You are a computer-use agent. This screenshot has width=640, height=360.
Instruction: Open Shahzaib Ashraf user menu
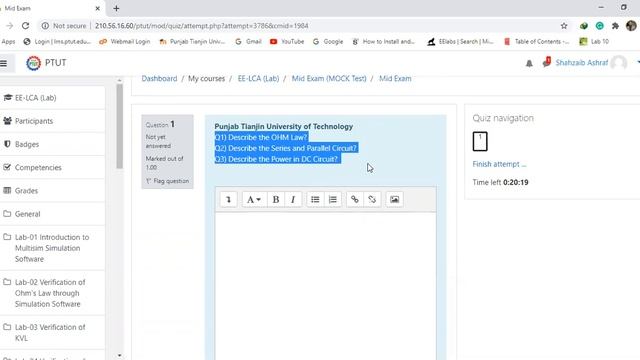tap(582, 63)
